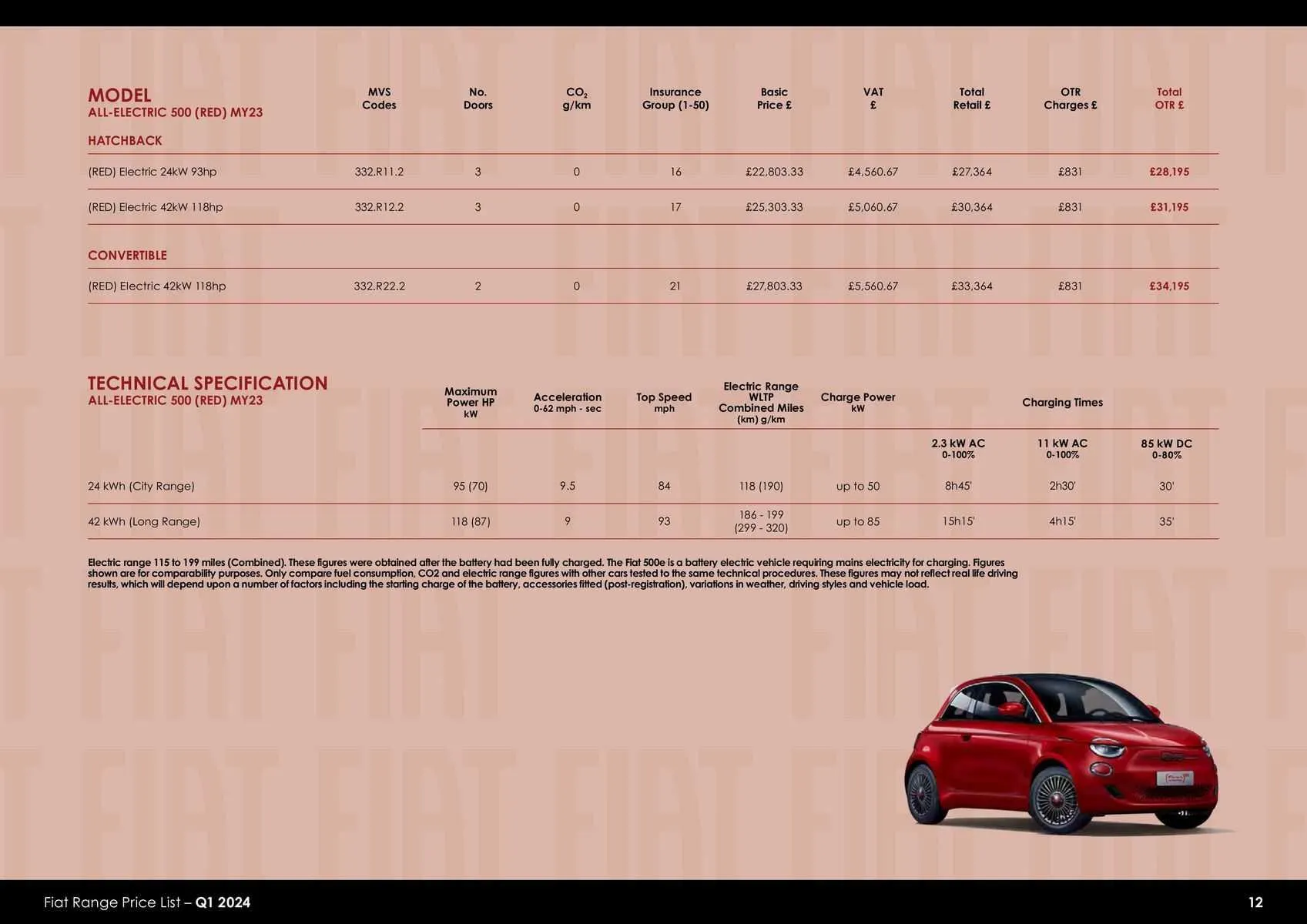Select the Total OTR price £28,195
The image size is (1307, 924).
(x=1169, y=172)
